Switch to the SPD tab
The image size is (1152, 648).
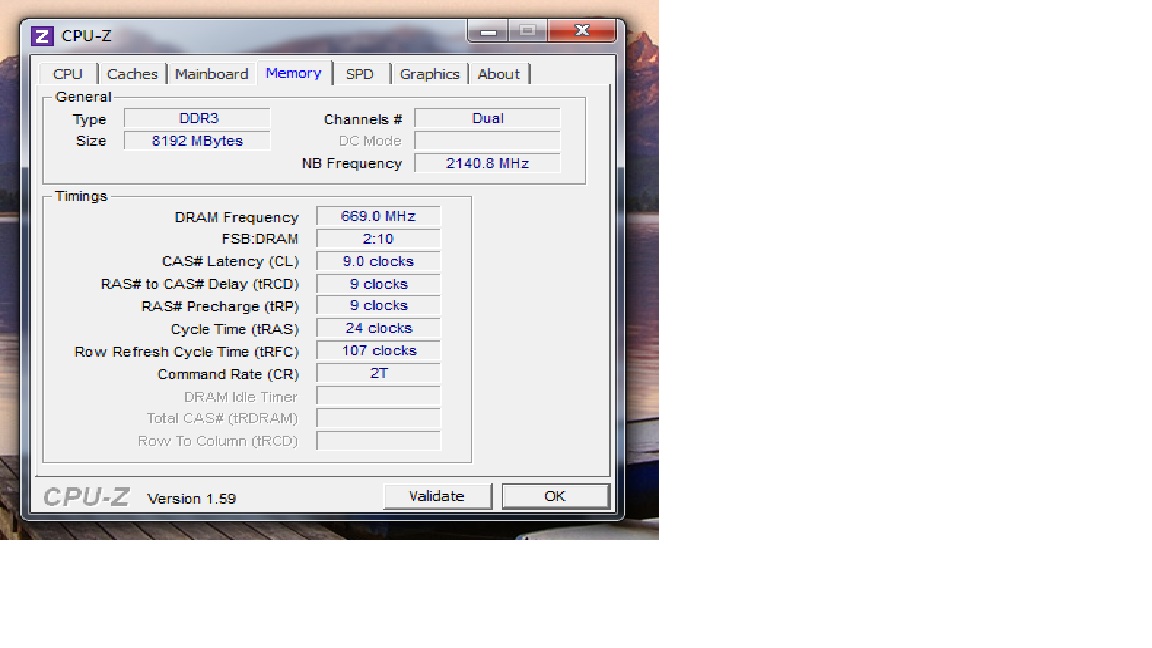(x=360, y=74)
